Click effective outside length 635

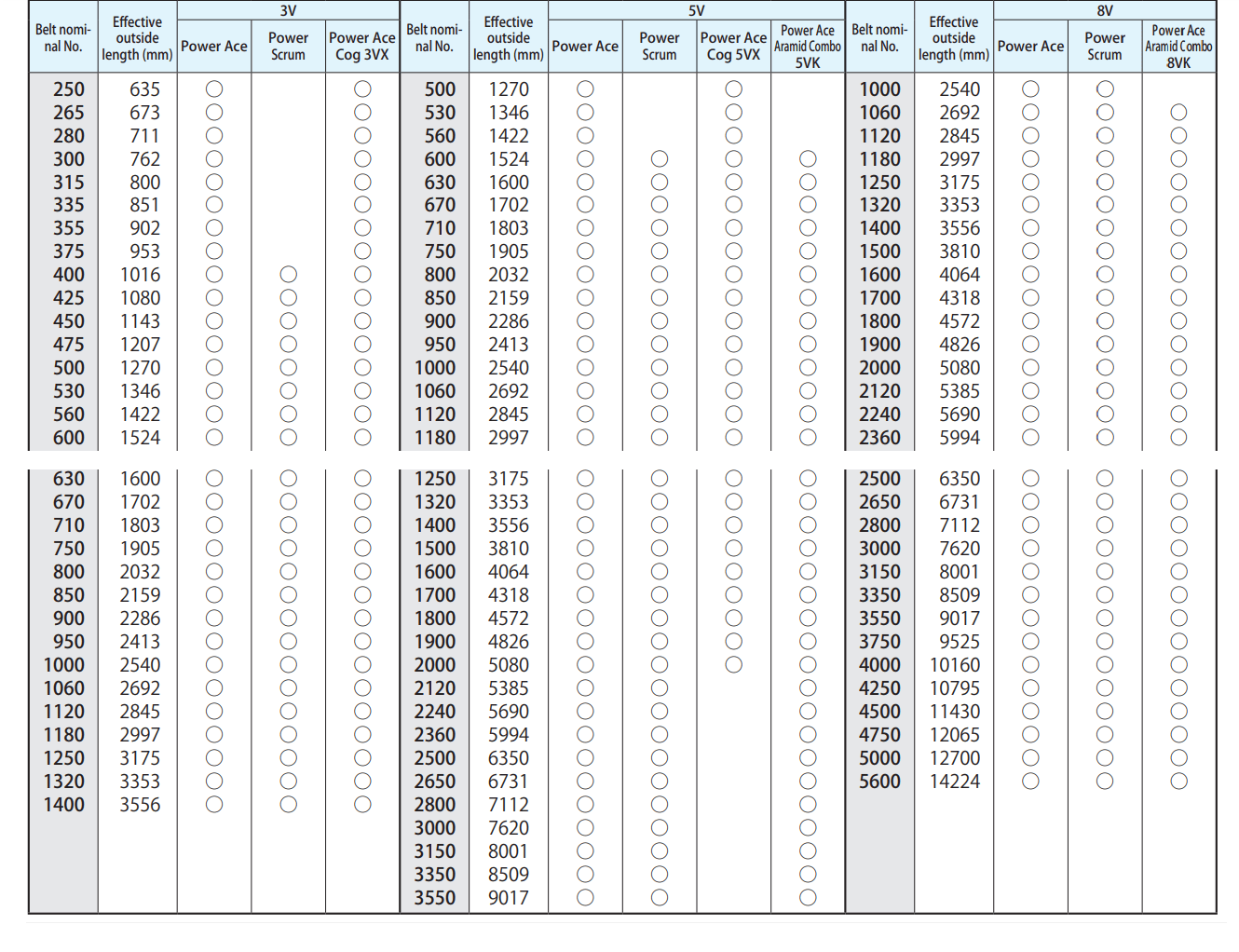[144, 89]
